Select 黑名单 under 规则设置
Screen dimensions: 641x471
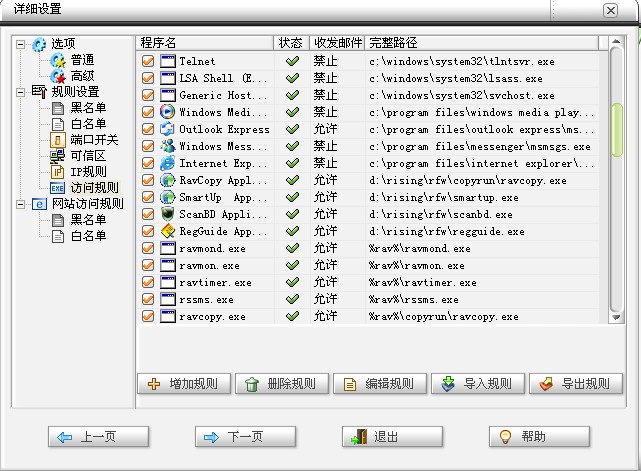88,108
